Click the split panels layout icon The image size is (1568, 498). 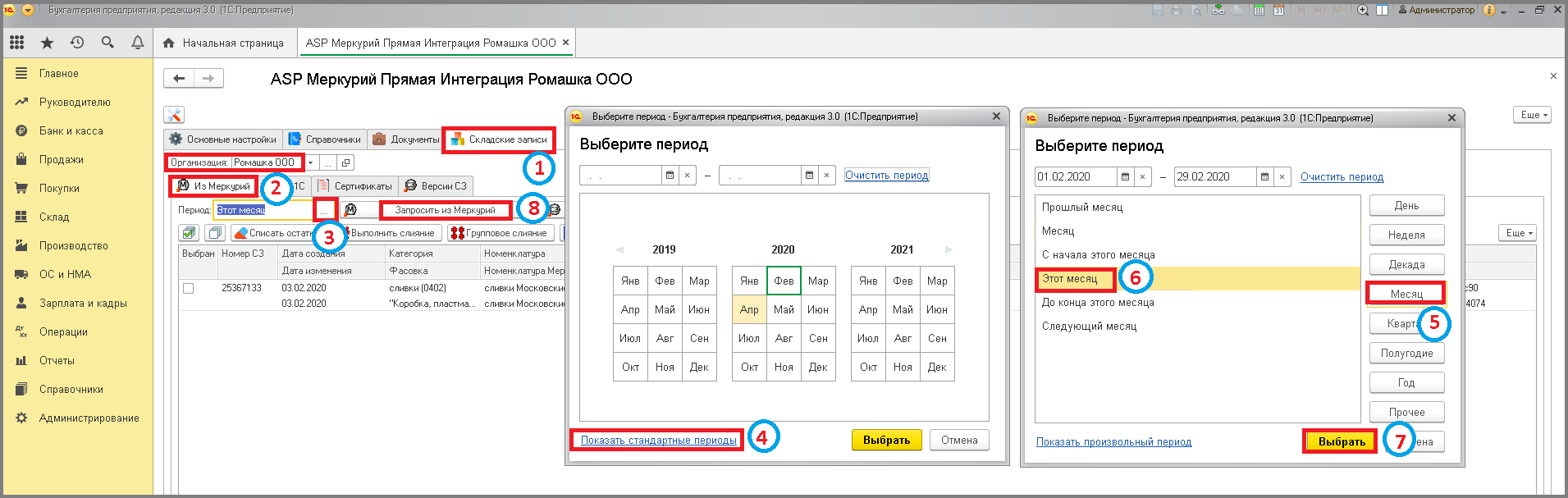pyautogui.click(x=1382, y=10)
